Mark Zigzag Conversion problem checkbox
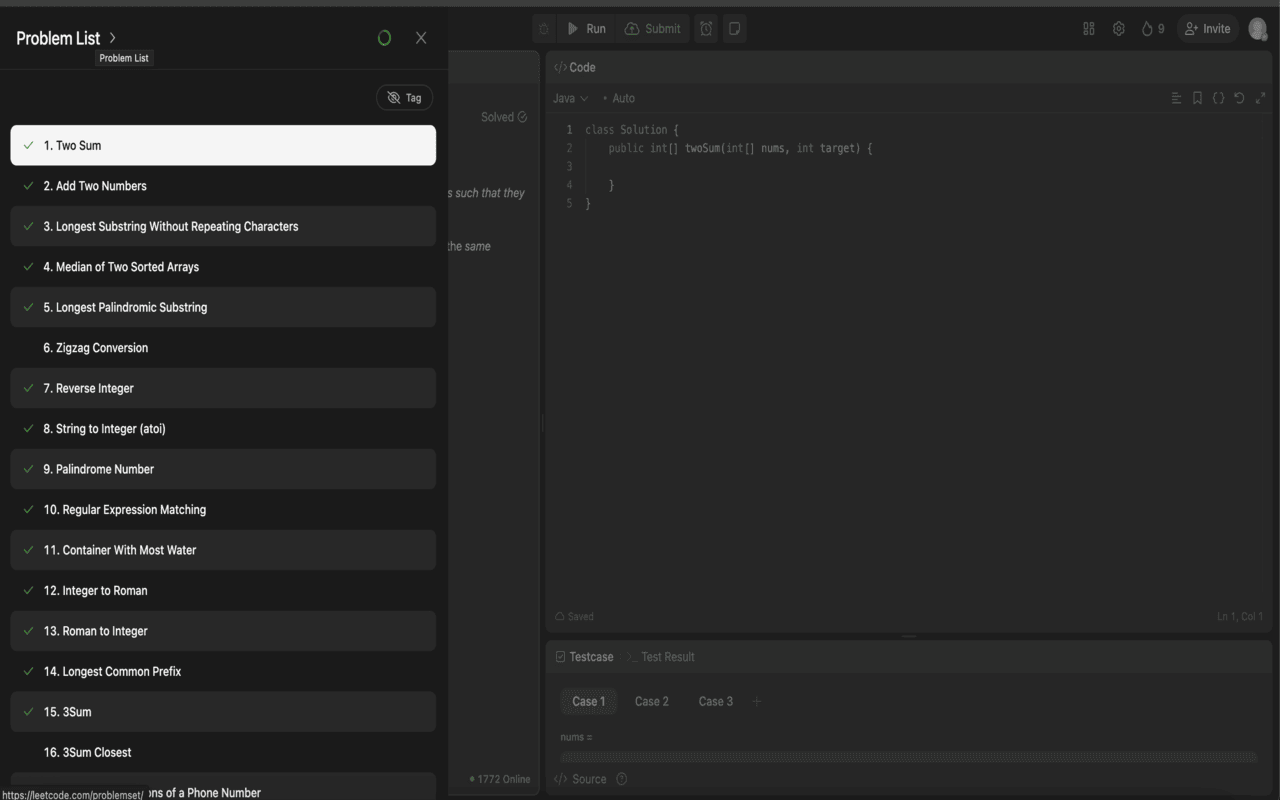 coord(27,348)
